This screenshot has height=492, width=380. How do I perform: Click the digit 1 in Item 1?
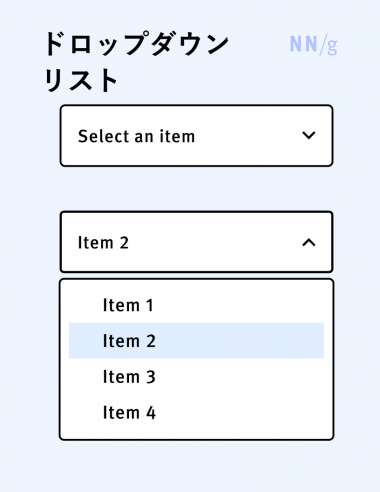[x=149, y=305]
